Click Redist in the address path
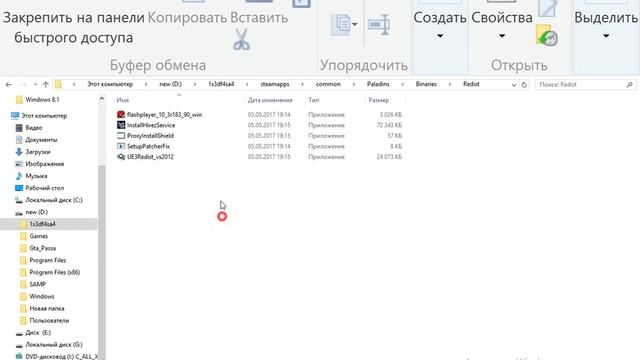Image resolution: width=640 pixels, height=360 pixels. [x=471, y=84]
